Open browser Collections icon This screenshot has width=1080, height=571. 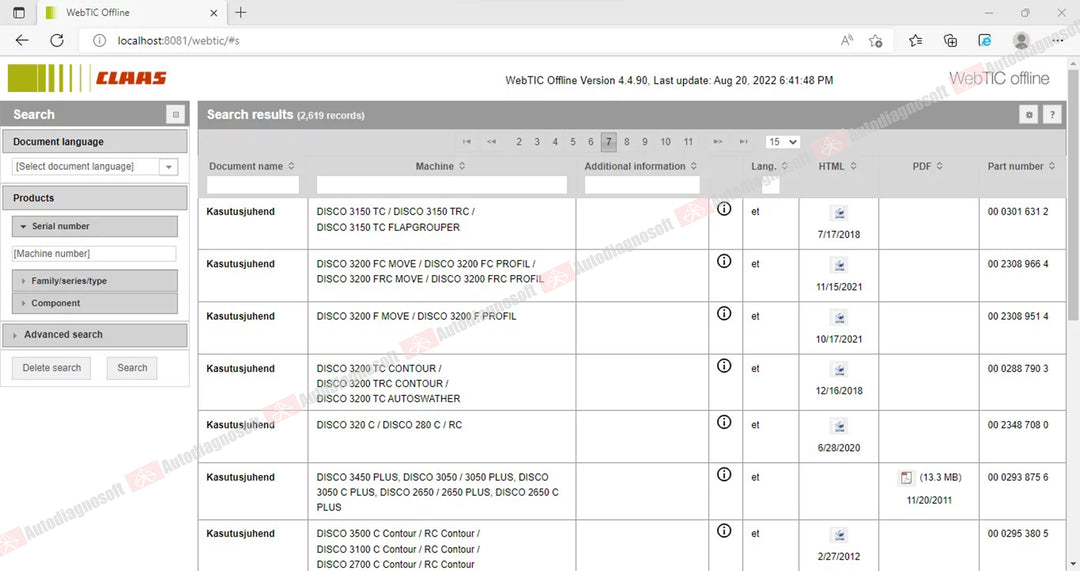pyautogui.click(x=951, y=41)
